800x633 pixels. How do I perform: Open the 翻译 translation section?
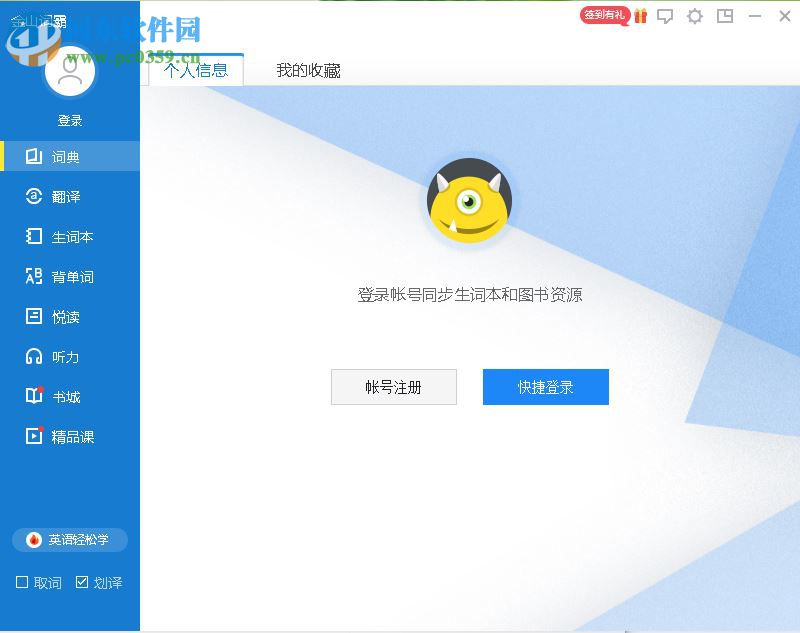(x=70, y=196)
